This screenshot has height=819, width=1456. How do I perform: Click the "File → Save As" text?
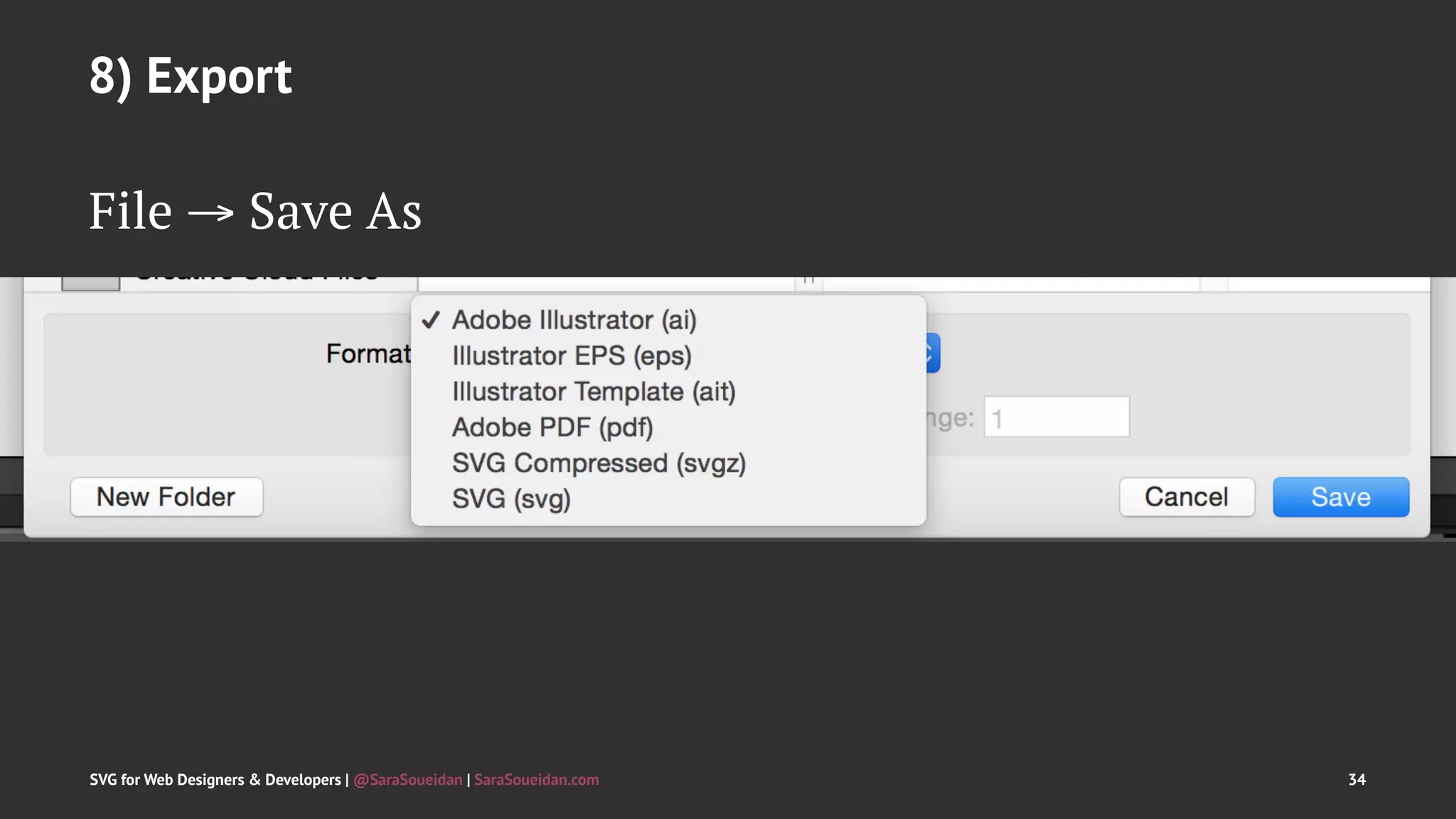point(255,211)
